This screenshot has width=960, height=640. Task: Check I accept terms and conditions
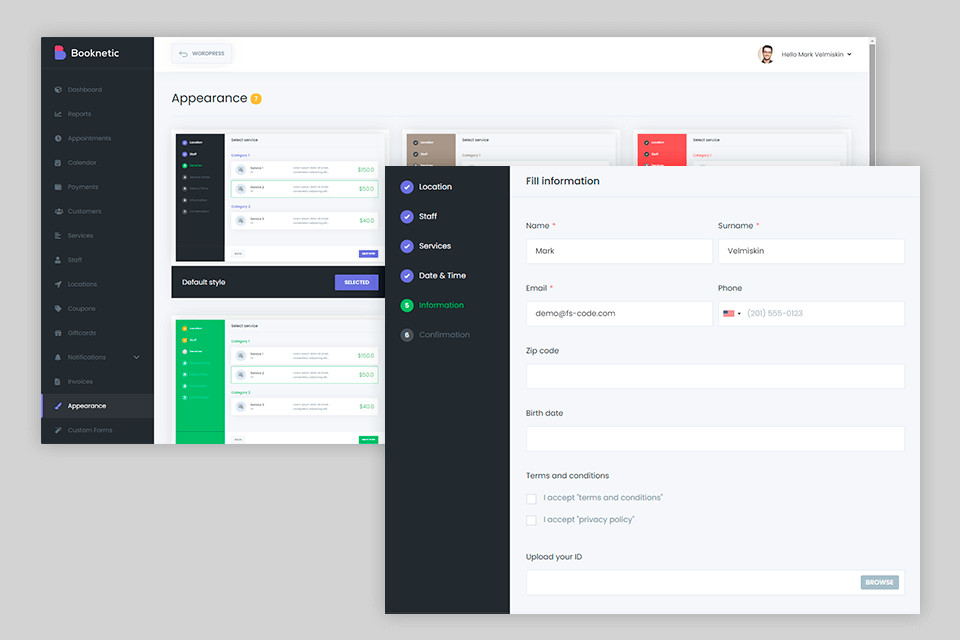pyautogui.click(x=531, y=499)
